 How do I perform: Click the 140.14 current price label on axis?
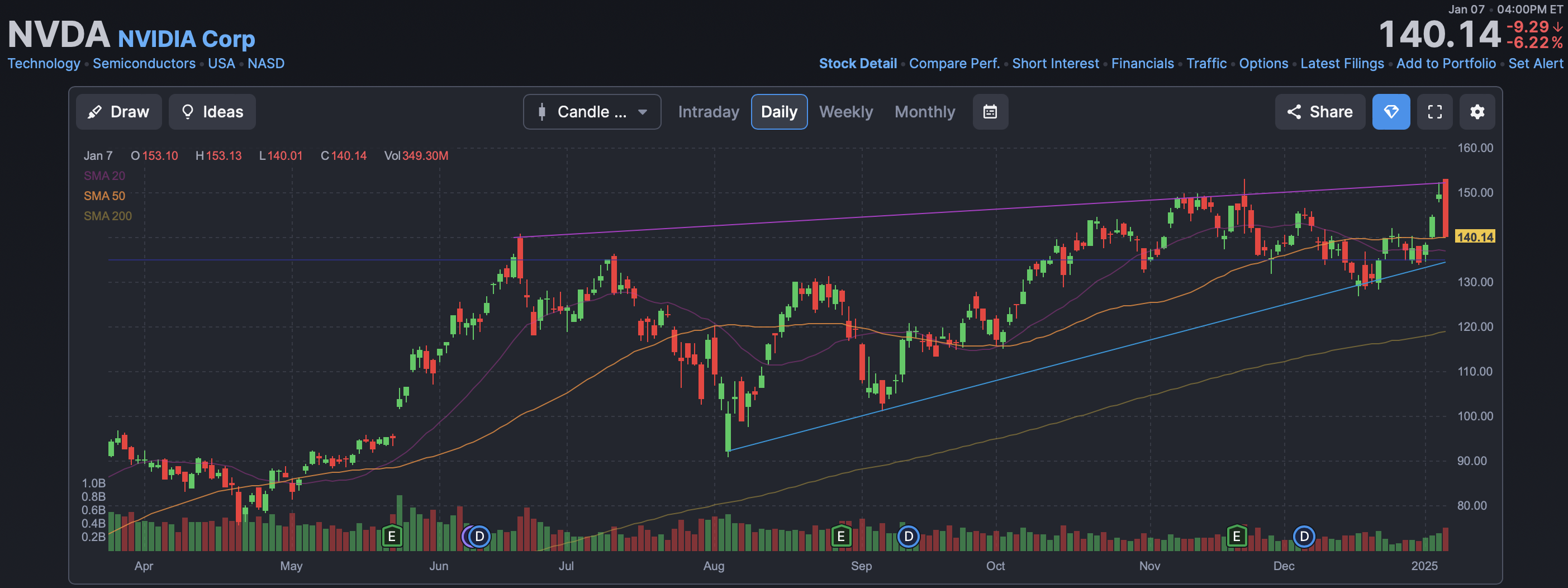point(1475,237)
